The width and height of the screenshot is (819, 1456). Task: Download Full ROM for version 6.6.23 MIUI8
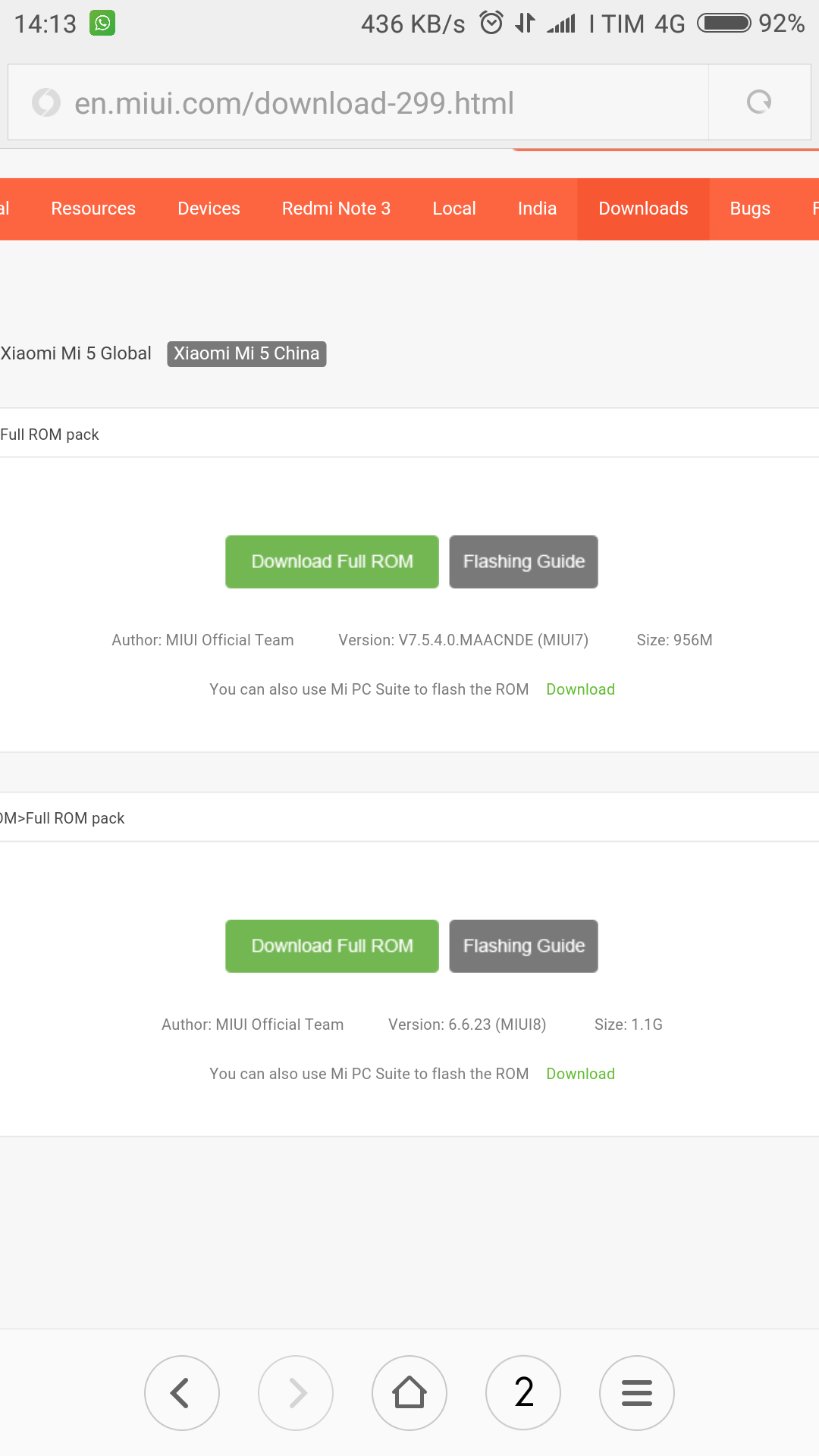[x=332, y=946]
